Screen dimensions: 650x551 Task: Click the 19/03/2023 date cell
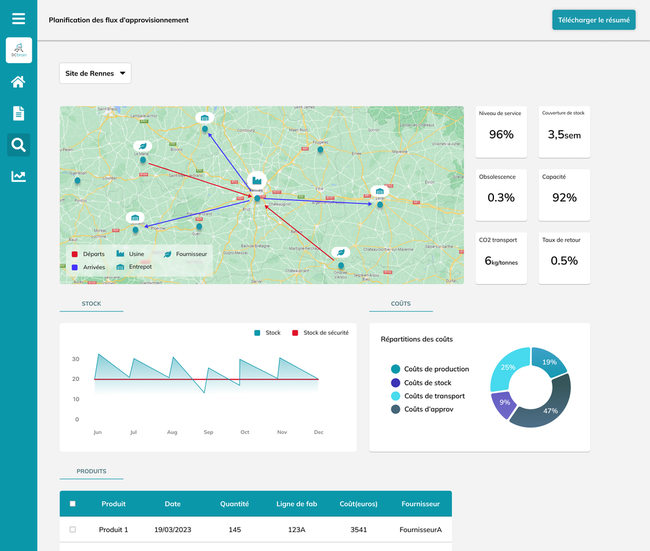click(x=172, y=529)
